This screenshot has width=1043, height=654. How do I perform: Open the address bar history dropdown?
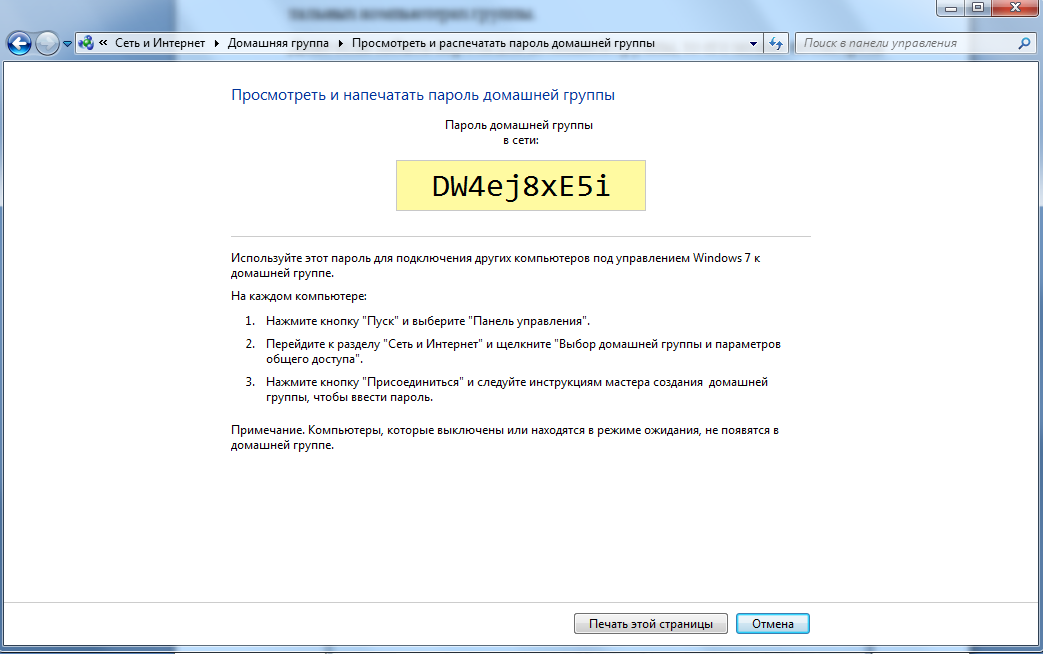(754, 43)
